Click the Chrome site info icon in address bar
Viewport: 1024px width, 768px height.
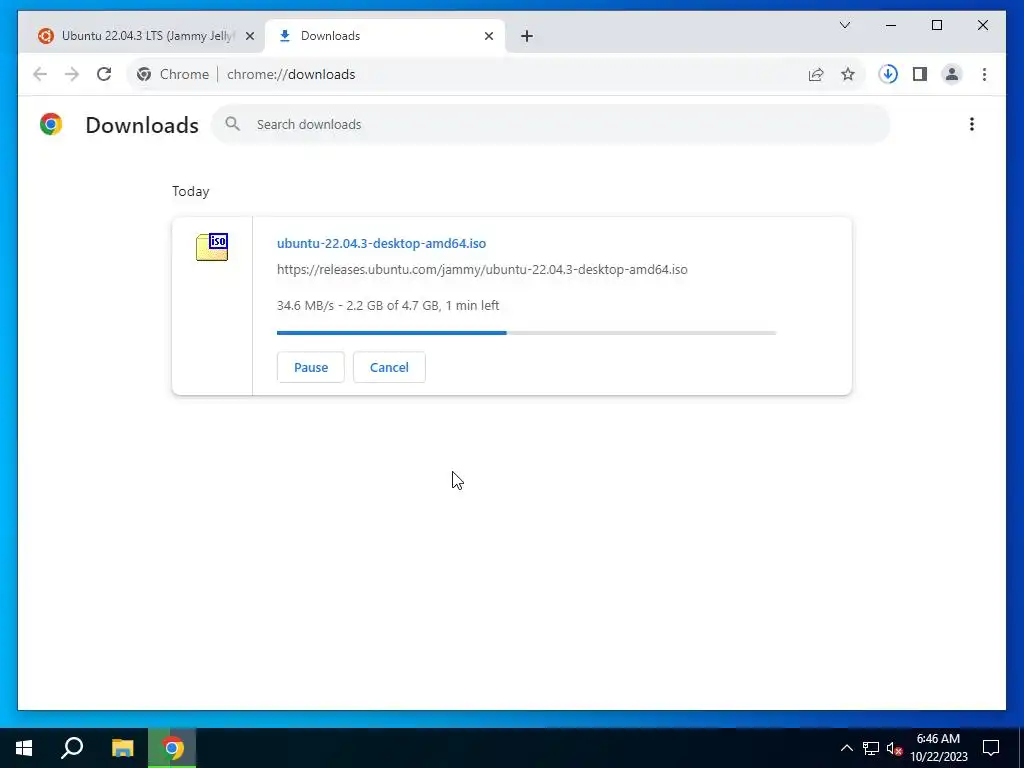(144, 74)
